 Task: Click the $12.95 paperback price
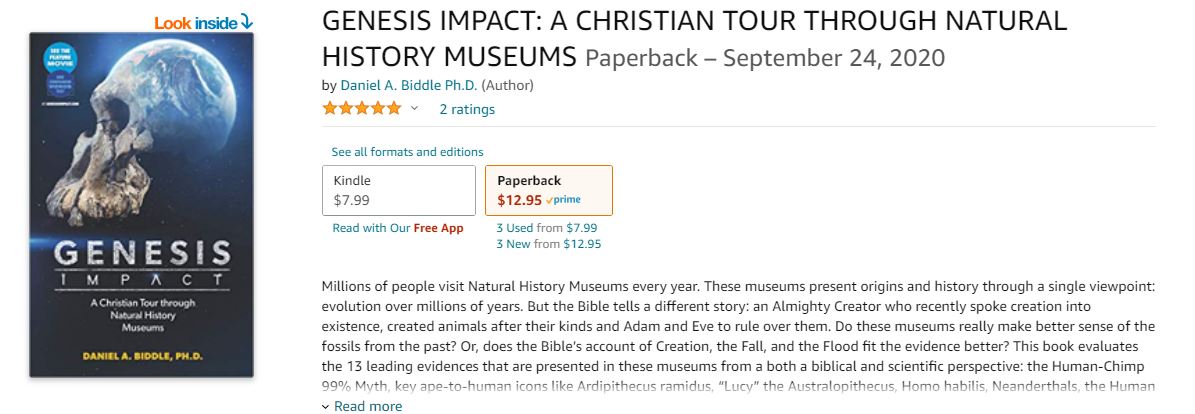[x=520, y=201]
